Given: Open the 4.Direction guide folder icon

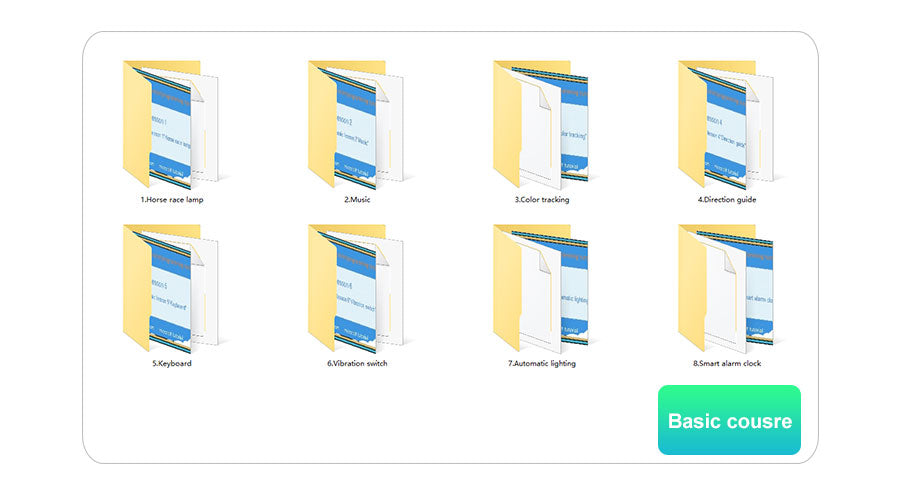Looking at the screenshot, I should (x=726, y=125).
